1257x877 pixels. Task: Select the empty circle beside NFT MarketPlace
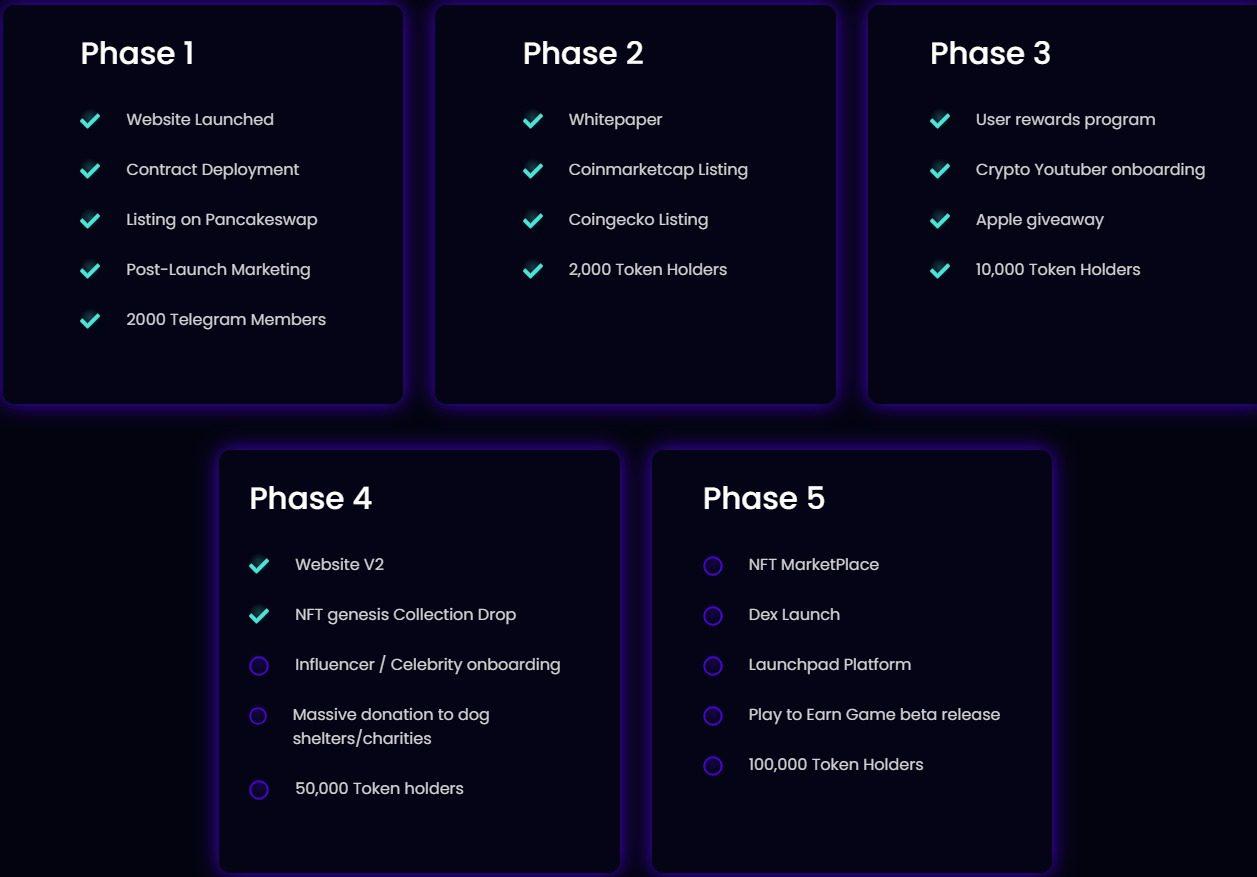[713, 566]
